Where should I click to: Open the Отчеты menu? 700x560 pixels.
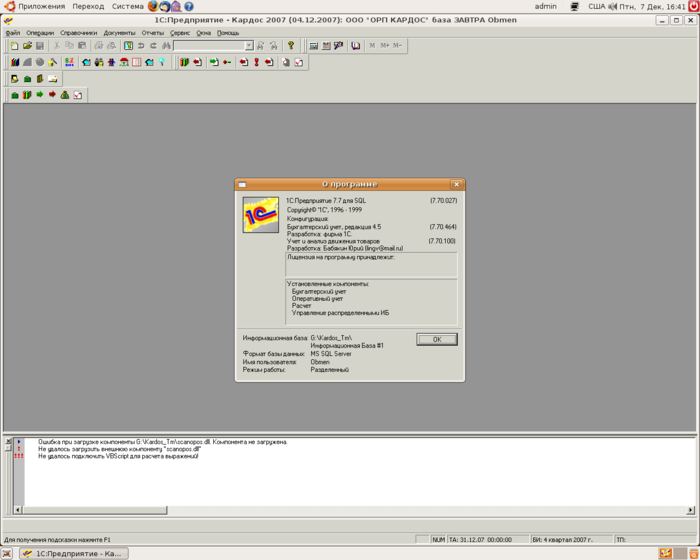tap(153, 33)
